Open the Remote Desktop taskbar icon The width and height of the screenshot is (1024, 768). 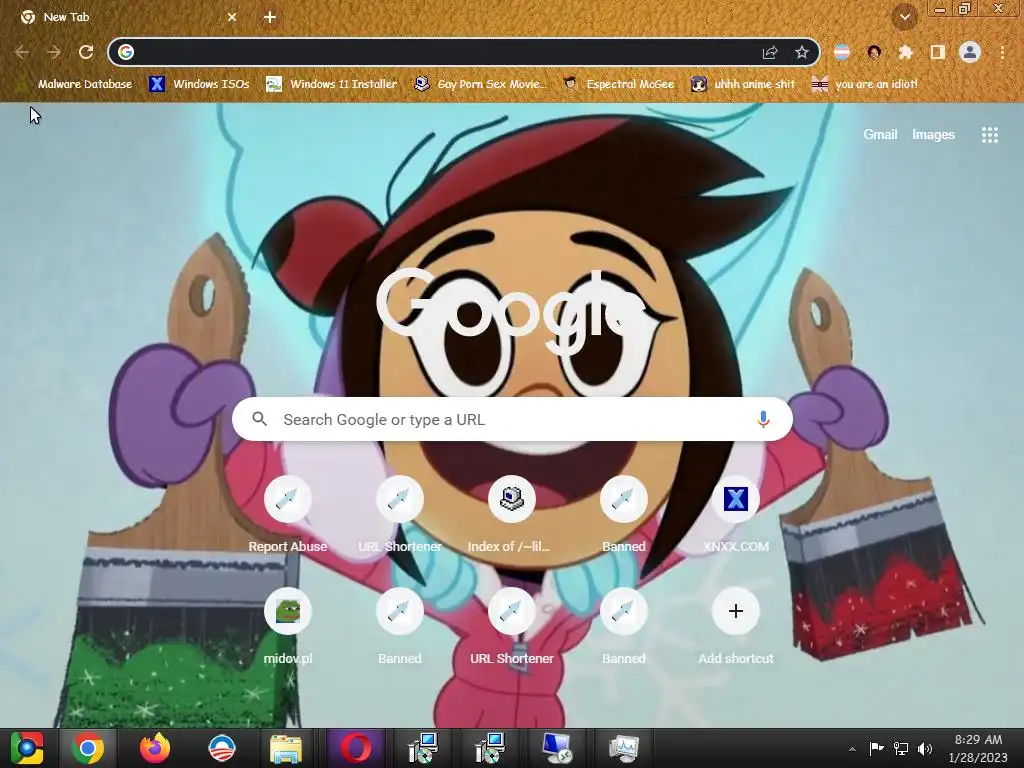(556, 748)
